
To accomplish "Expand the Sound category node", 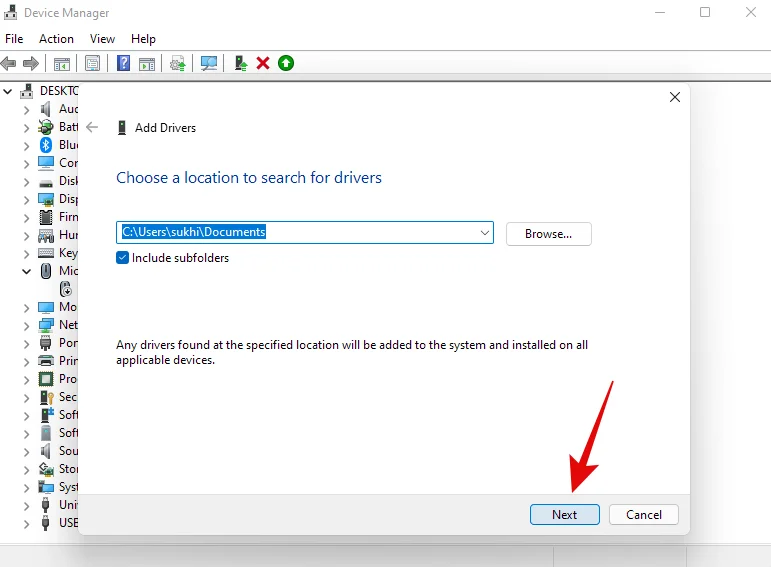I will coord(27,452).
